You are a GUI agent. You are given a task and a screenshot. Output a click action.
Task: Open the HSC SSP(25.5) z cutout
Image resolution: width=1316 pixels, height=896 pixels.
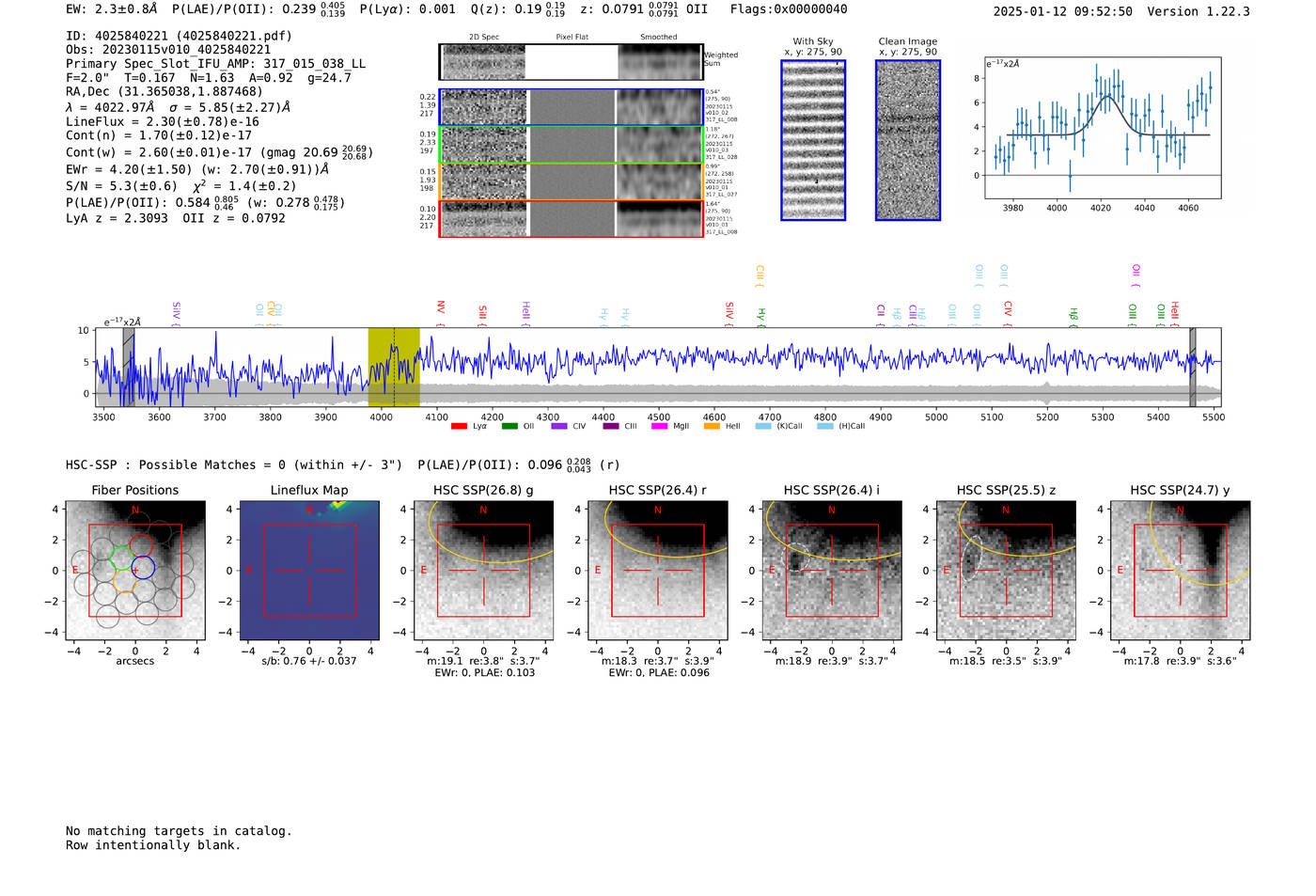coord(1006,571)
